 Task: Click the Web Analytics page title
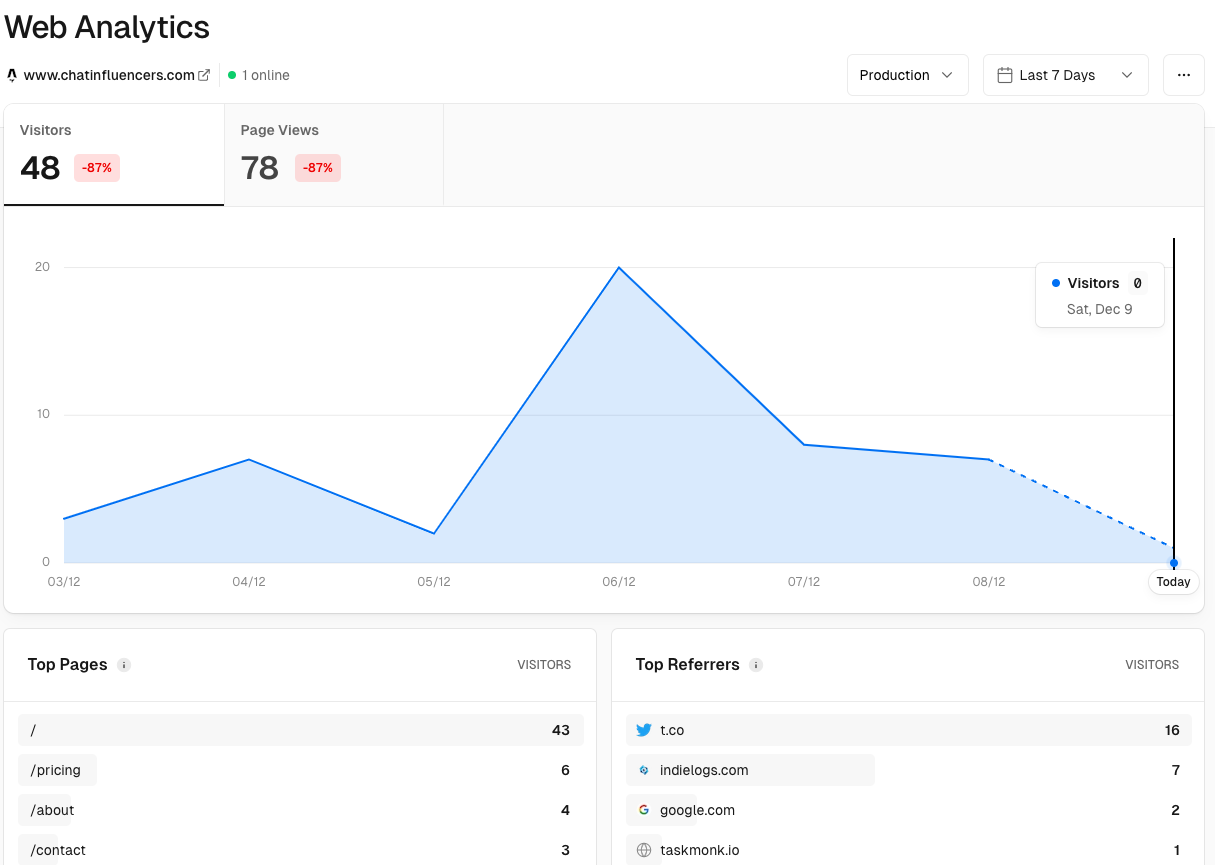pyautogui.click(x=107, y=27)
